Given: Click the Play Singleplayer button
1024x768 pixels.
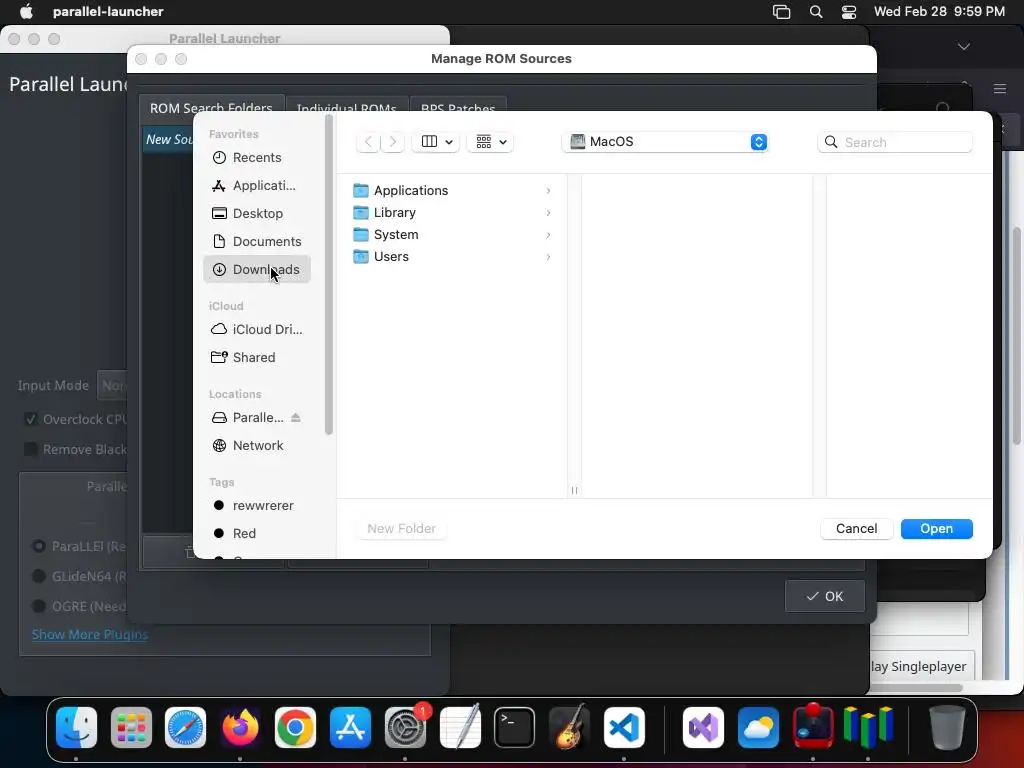Looking at the screenshot, I should click(x=921, y=667).
